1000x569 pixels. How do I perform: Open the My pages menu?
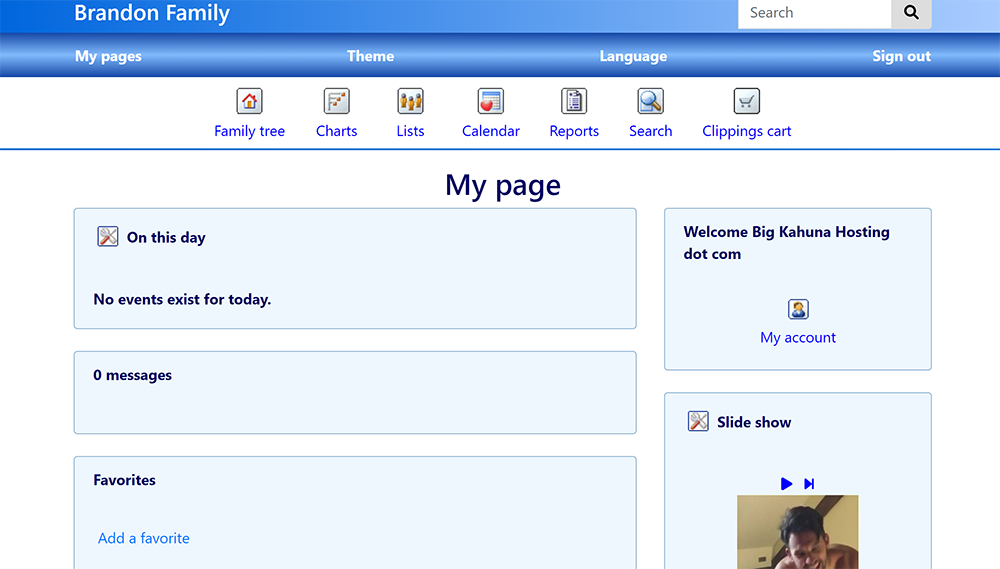pos(108,56)
